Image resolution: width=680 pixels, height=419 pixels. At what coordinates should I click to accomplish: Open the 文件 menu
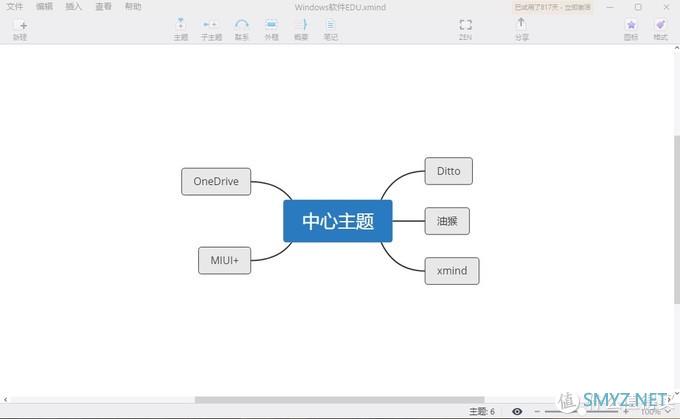pyautogui.click(x=15, y=7)
